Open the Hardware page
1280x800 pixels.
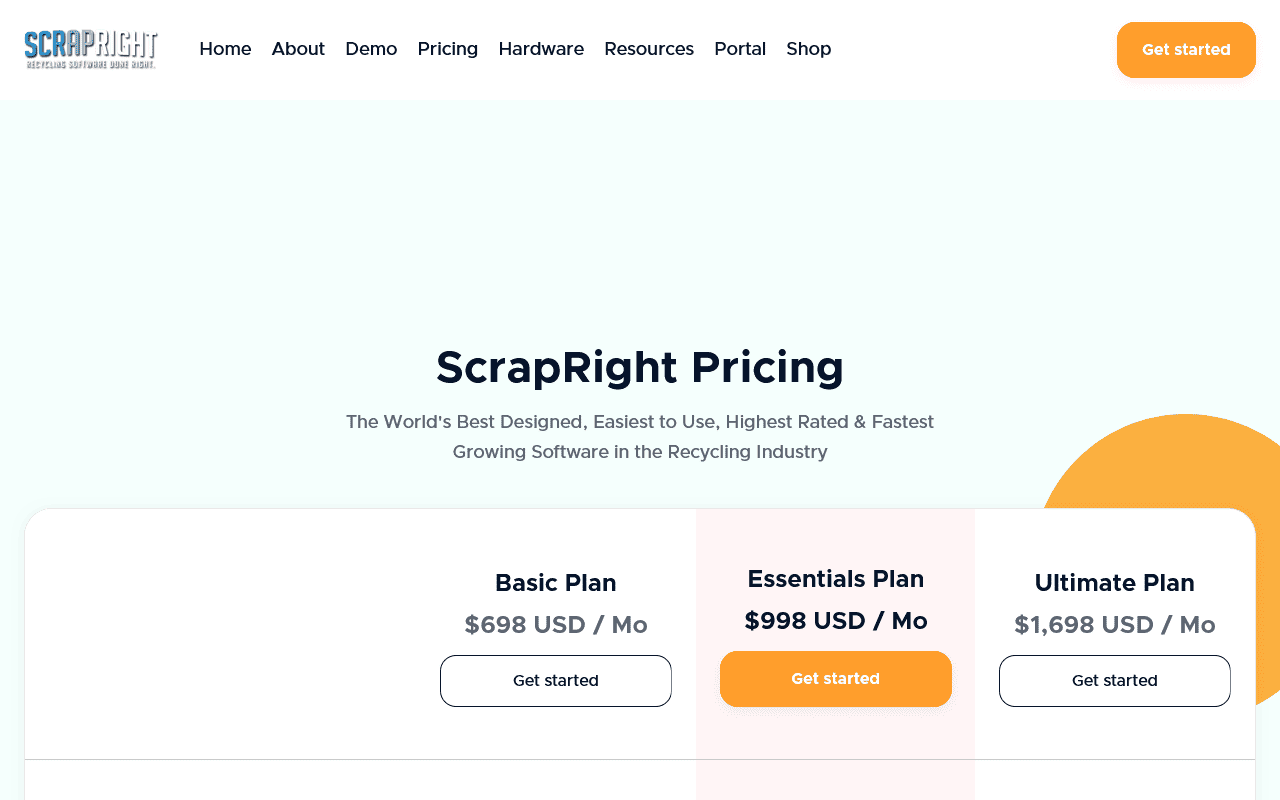click(x=541, y=48)
